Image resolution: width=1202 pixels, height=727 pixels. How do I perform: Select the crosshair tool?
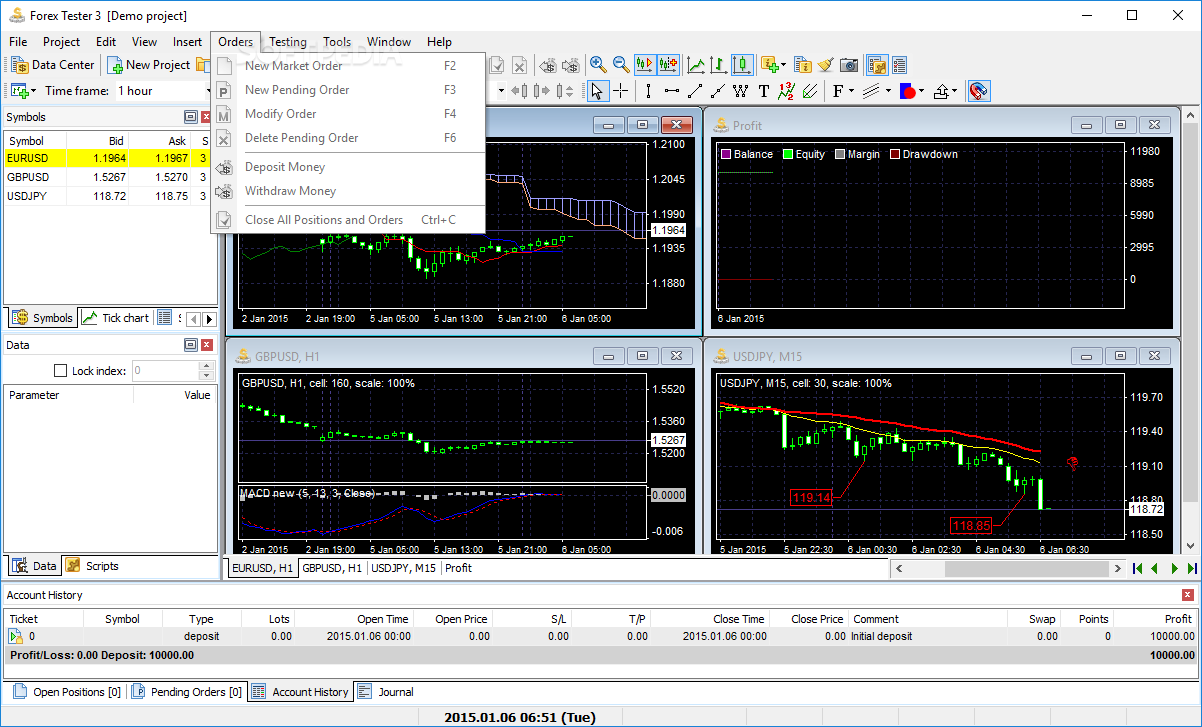coord(621,91)
